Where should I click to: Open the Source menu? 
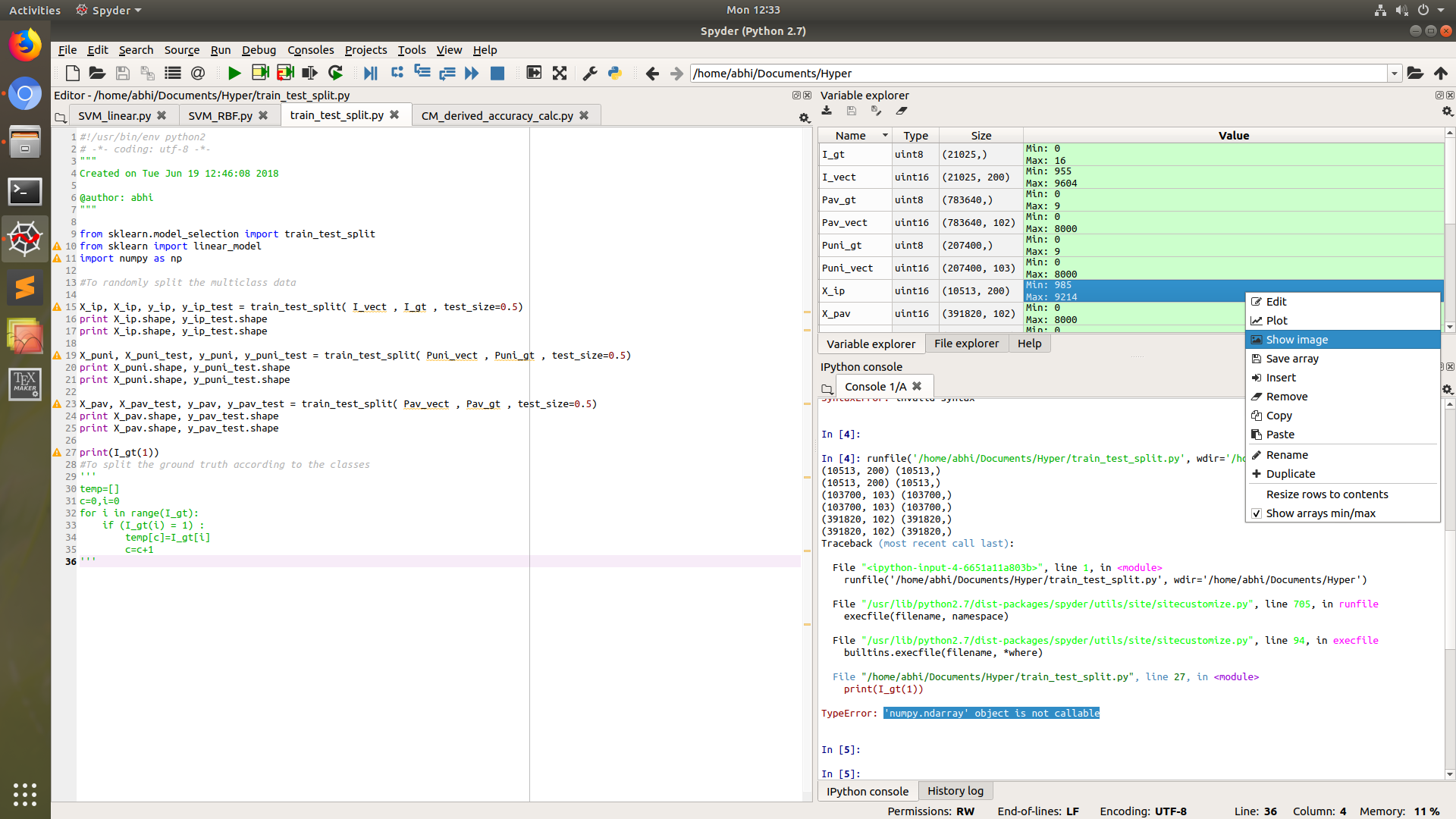click(182, 50)
